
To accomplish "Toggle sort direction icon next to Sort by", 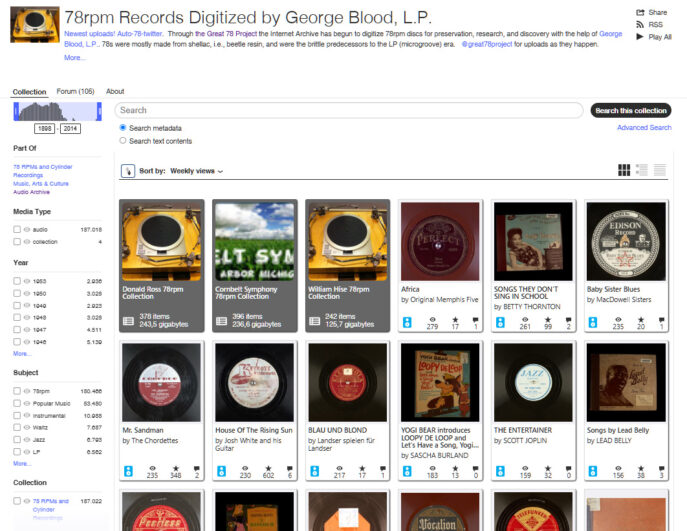I will click(128, 171).
